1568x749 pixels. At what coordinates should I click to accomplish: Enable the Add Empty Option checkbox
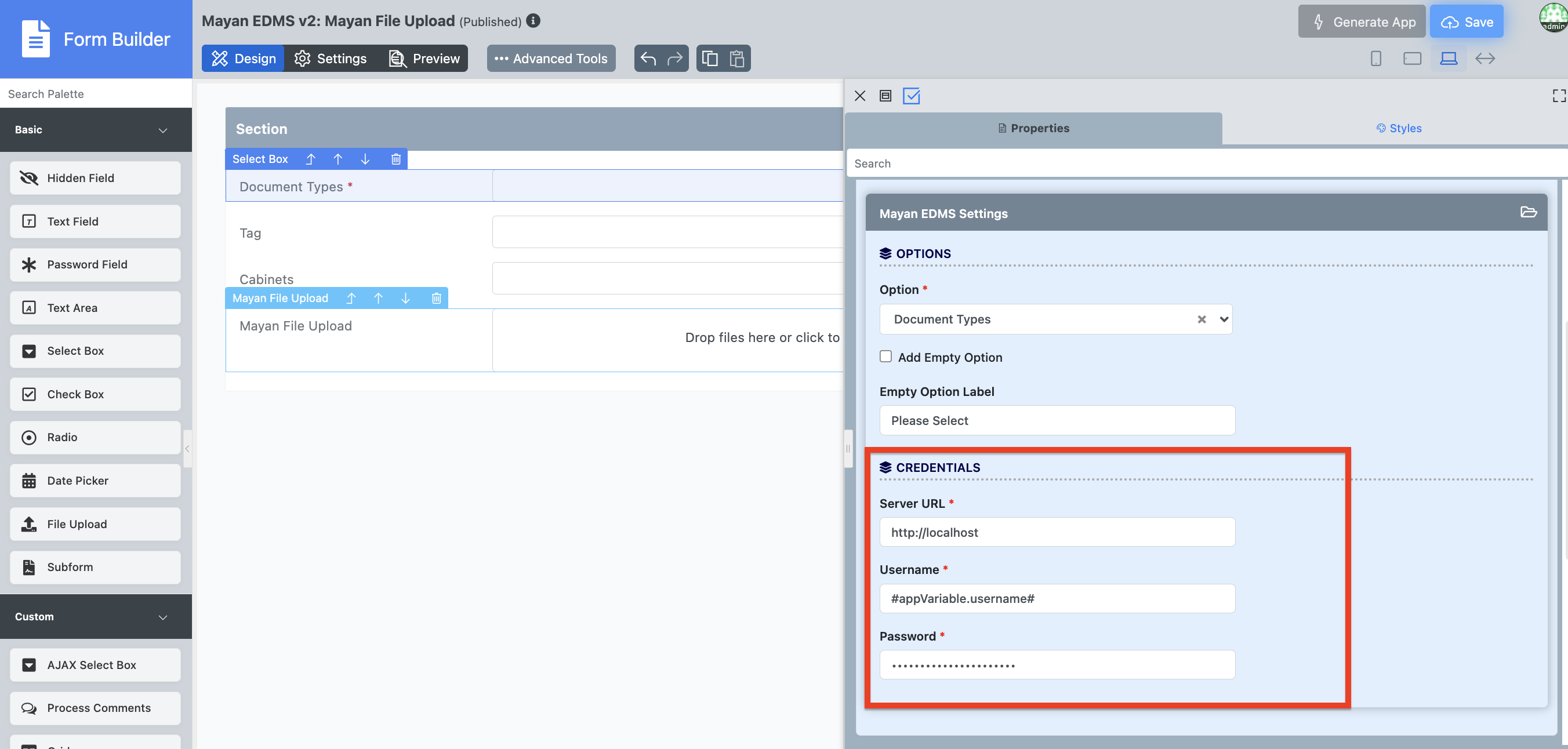point(885,357)
